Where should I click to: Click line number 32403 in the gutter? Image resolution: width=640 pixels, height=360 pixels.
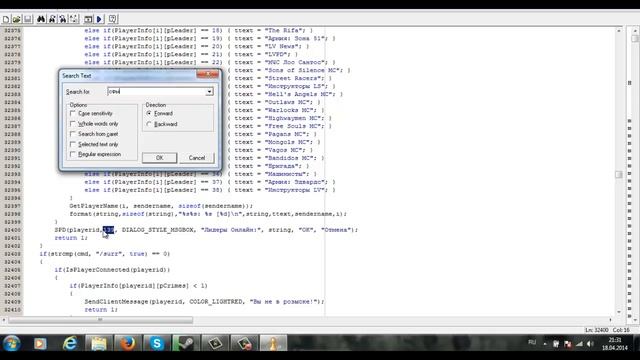12,254
